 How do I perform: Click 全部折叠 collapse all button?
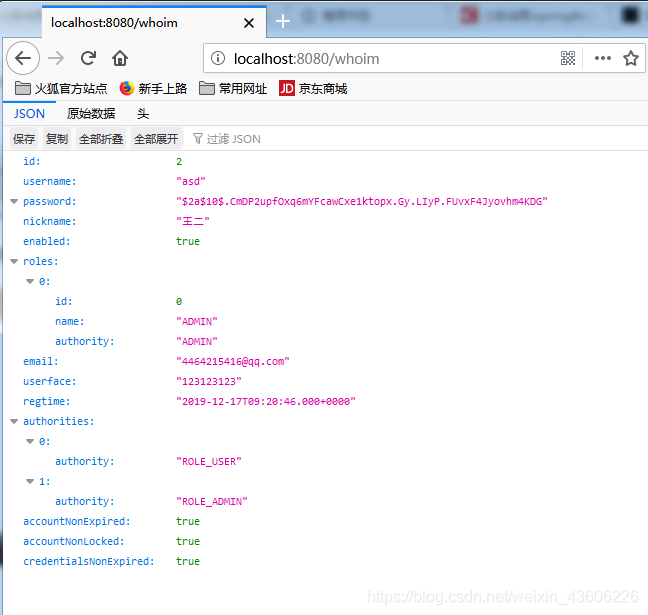coord(101,139)
